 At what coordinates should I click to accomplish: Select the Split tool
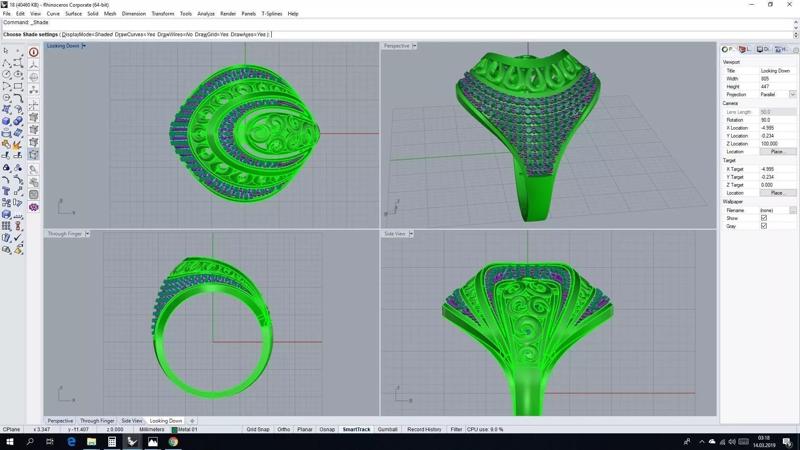(18, 155)
